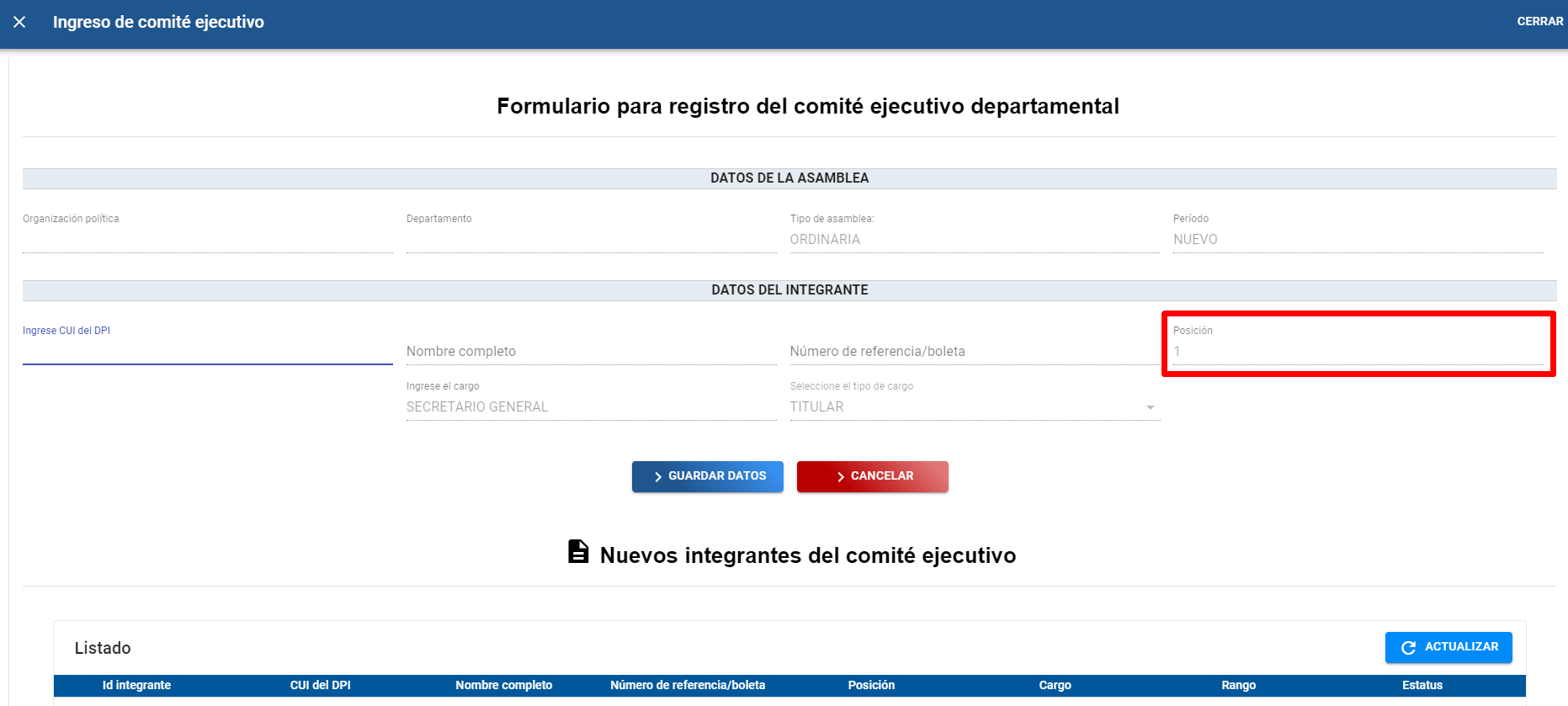This screenshot has height=706, width=1568.
Task: Click the document icon beside Nuevos integrantes
Action: tap(578, 552)
